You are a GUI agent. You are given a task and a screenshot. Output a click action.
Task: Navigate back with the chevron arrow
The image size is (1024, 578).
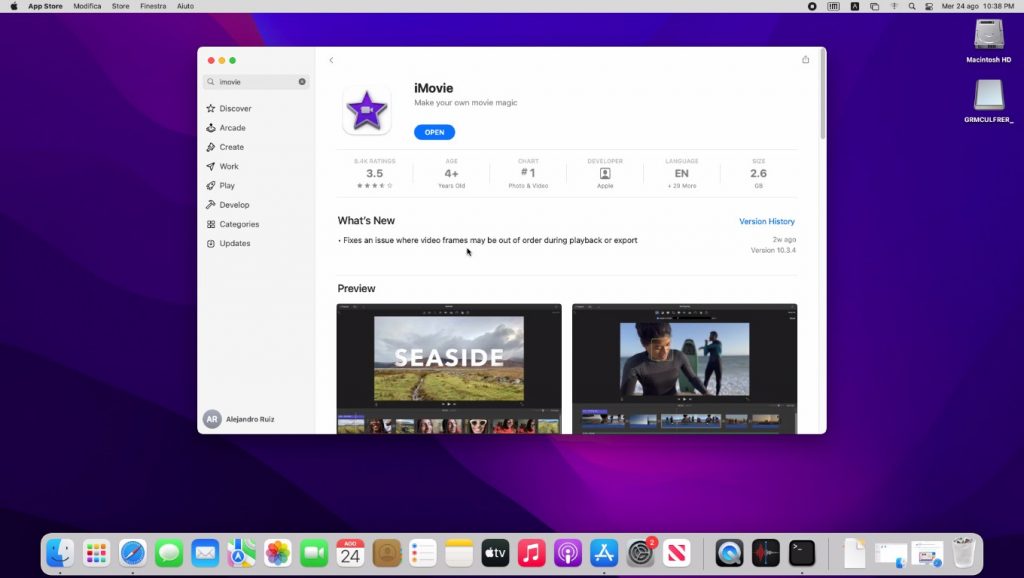331,60
